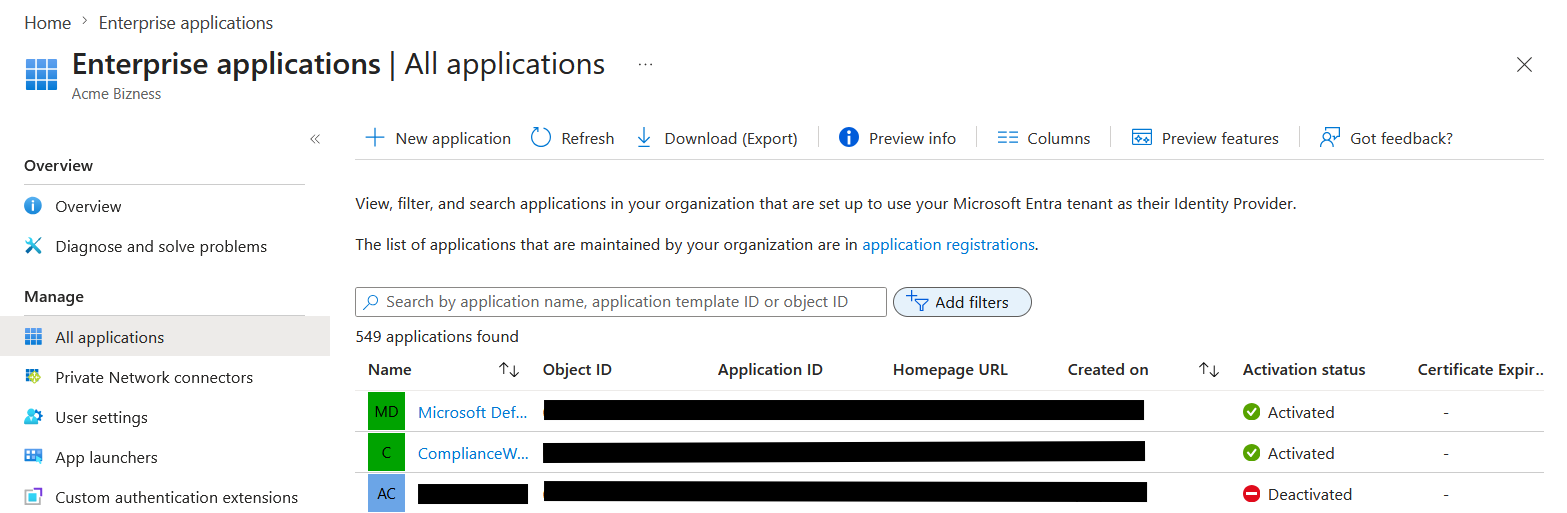The width and height of the screenshot is (1567, 513).
Task: Click the App launchers icon
Action: coord(33,456)
